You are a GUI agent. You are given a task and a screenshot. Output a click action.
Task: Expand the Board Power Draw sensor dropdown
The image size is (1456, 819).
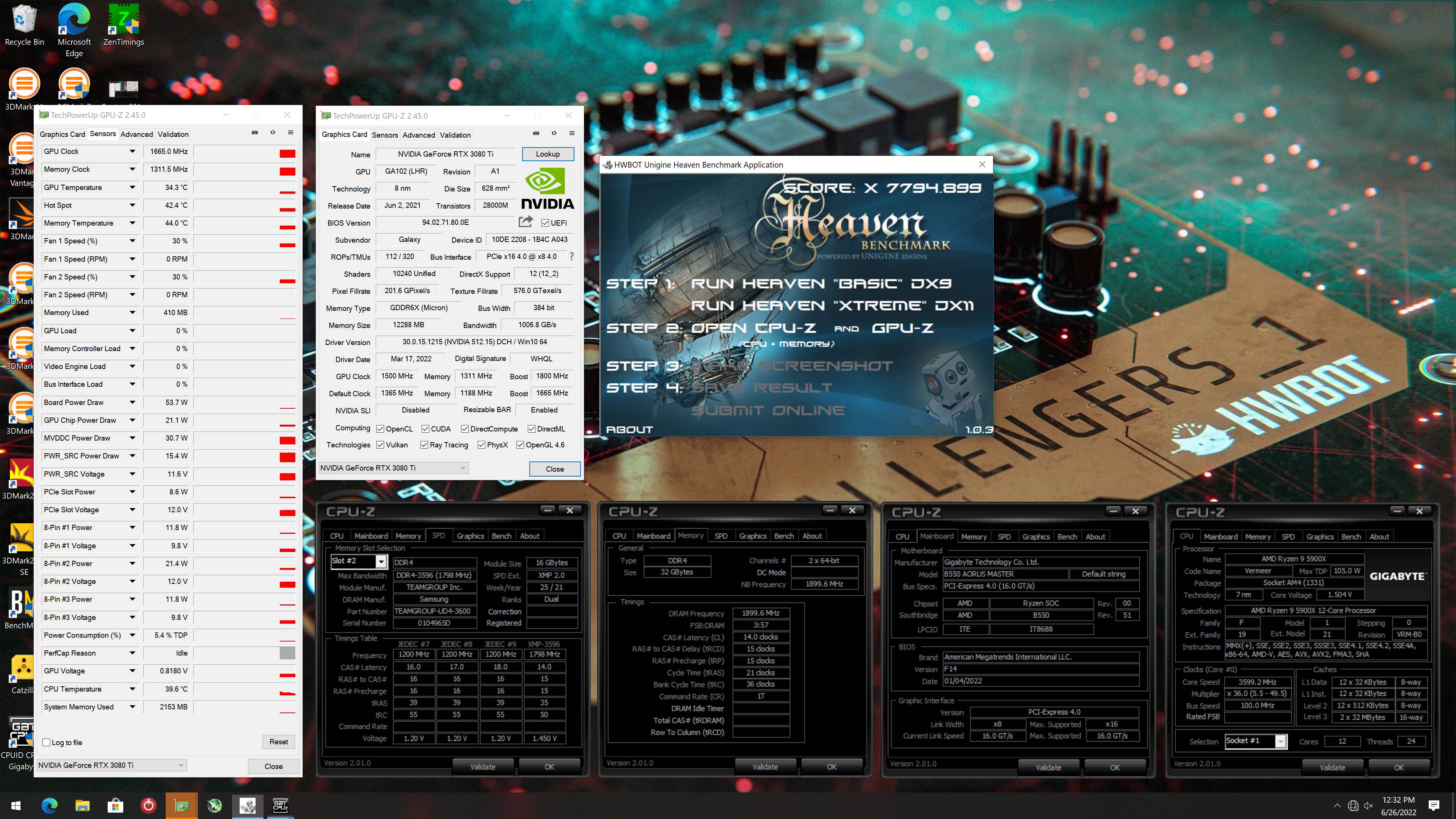(132, 402)
